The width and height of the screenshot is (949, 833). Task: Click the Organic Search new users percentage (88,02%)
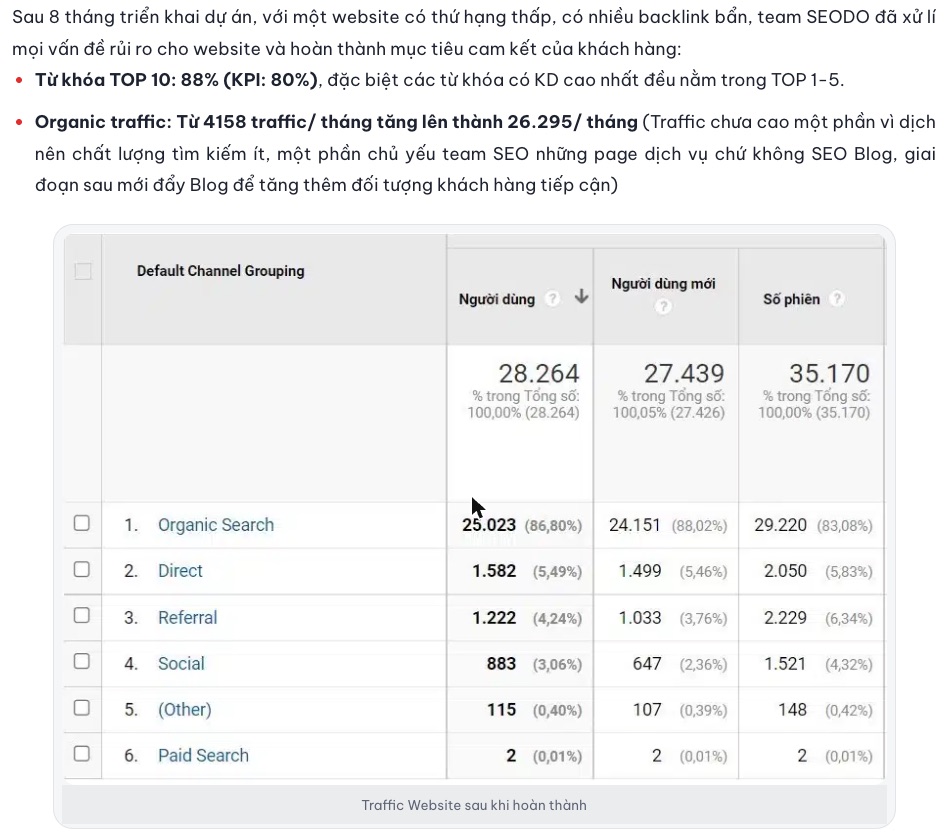point(699,525)
